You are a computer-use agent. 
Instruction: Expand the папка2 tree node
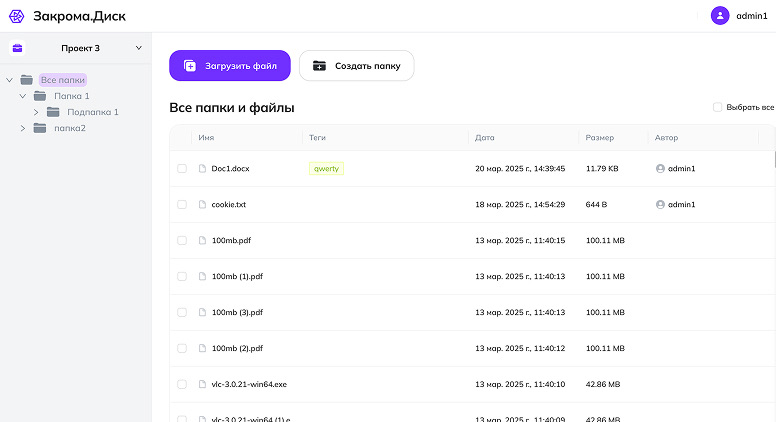(x=22, y=128)
